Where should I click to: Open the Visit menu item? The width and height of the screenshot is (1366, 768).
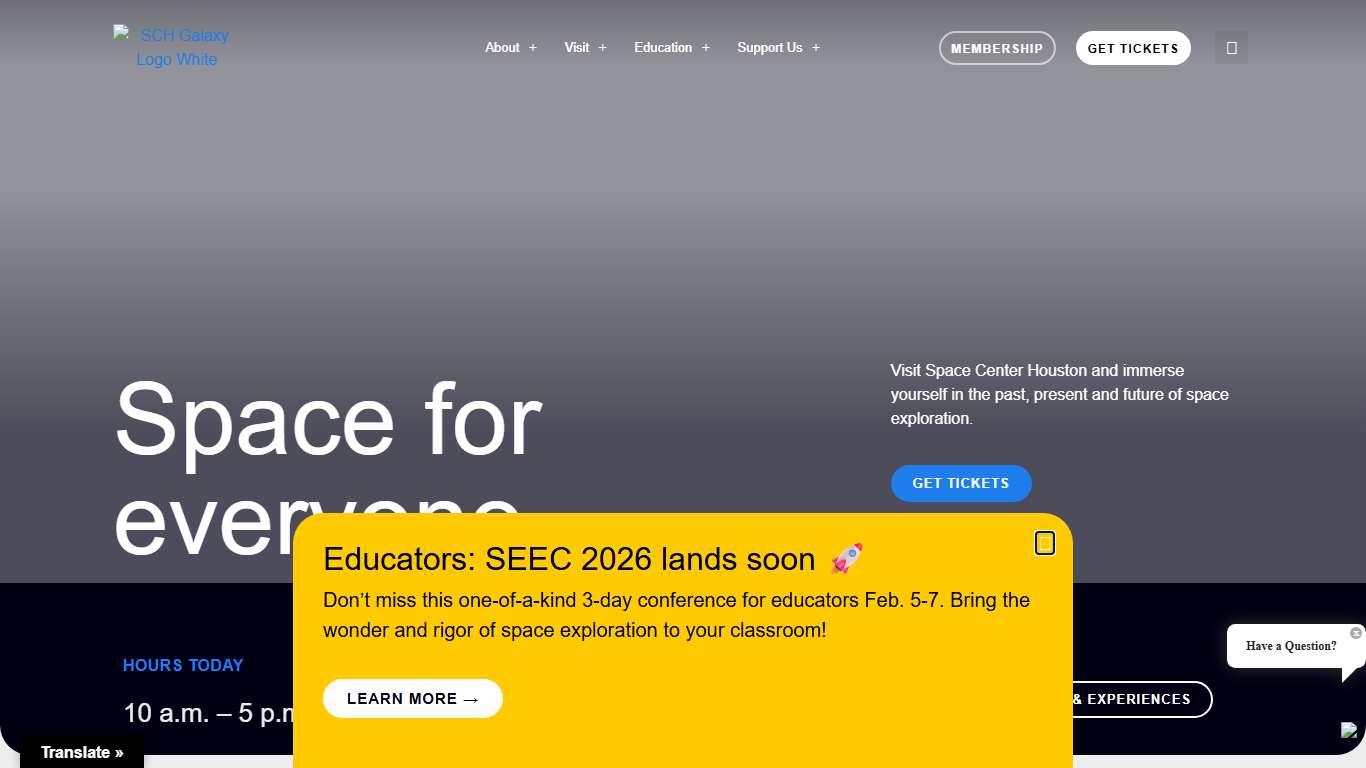click(576, 48)
